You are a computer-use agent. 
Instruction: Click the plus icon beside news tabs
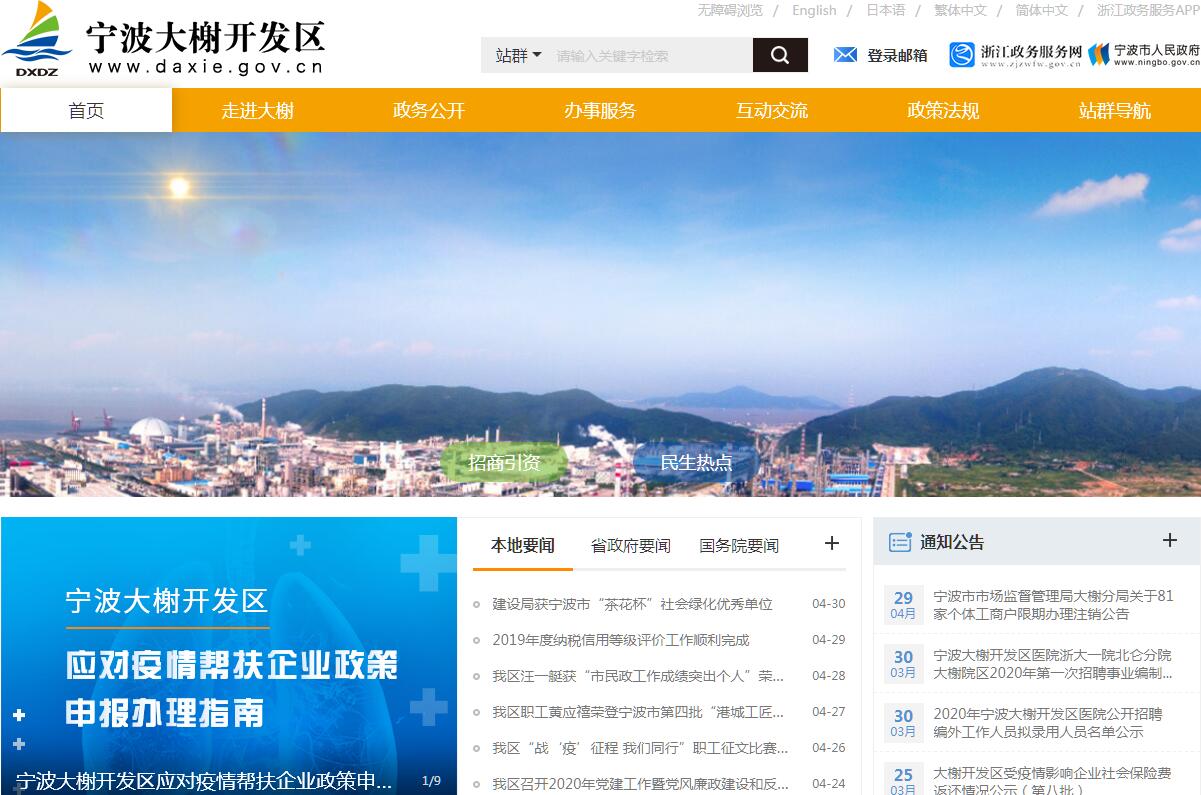[831, 543]
